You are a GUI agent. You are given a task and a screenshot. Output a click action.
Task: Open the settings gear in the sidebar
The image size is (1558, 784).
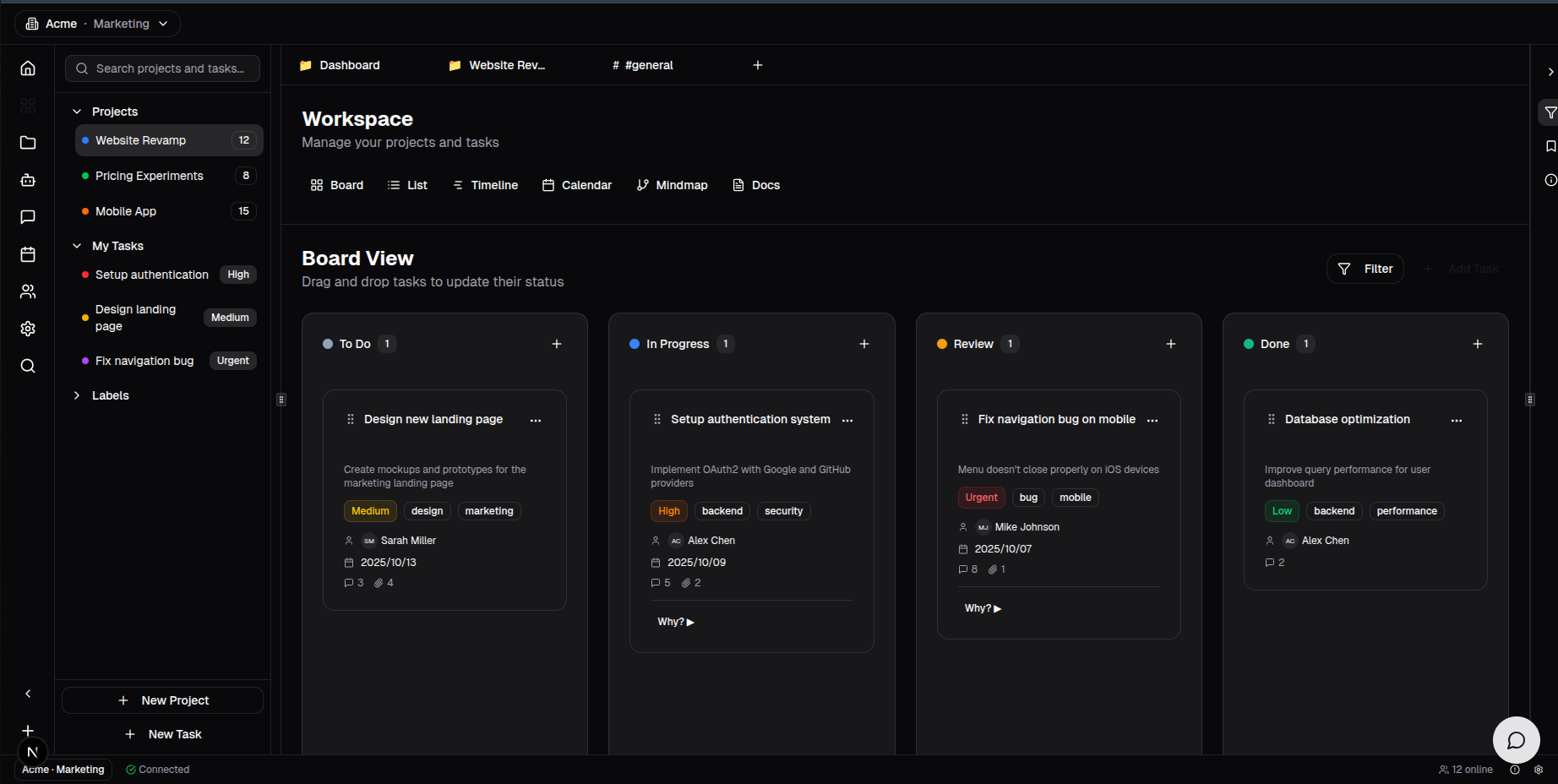tap(28, 329)
